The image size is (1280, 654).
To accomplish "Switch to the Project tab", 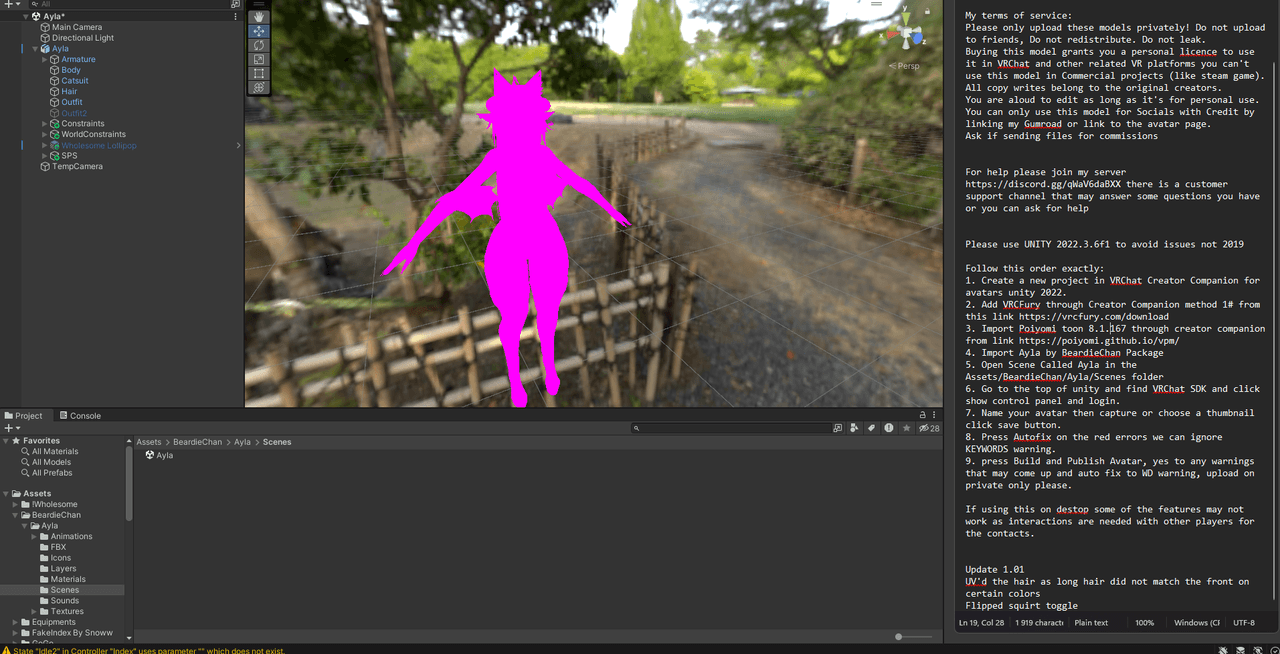I will [23, 415].
